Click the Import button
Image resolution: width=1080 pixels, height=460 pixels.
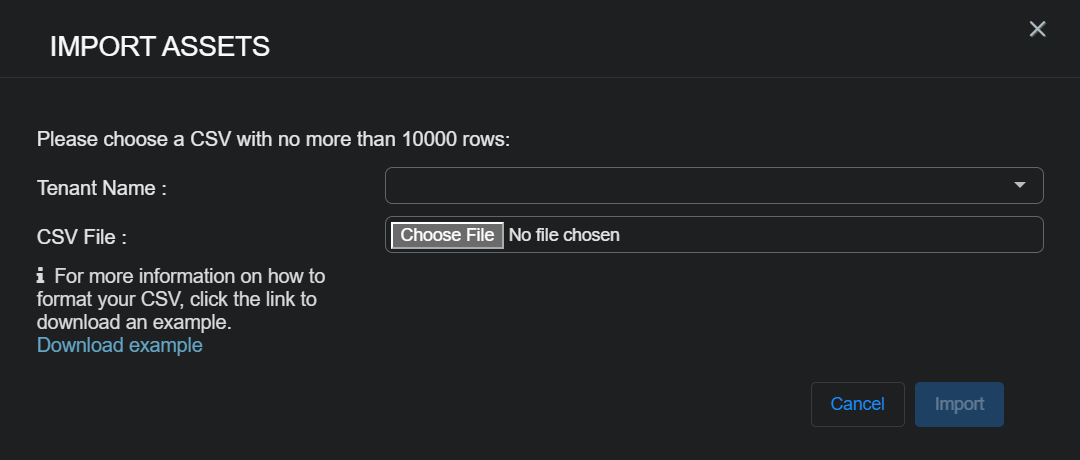[x=959, y=404]
